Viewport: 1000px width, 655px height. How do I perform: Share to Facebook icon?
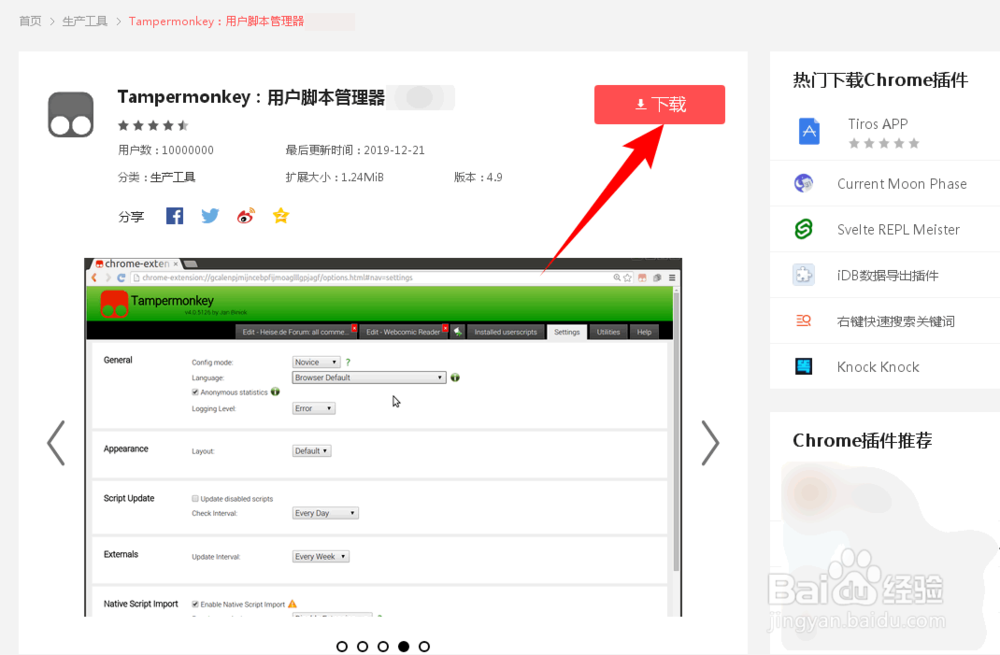pyautogui.click(x=175, y=216)
